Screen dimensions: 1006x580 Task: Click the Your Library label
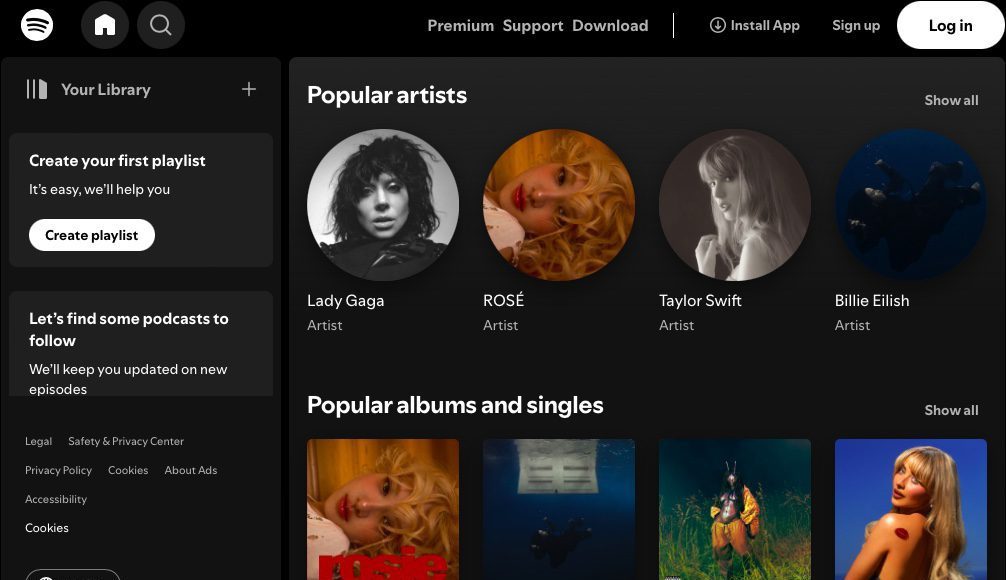[106, 89]
